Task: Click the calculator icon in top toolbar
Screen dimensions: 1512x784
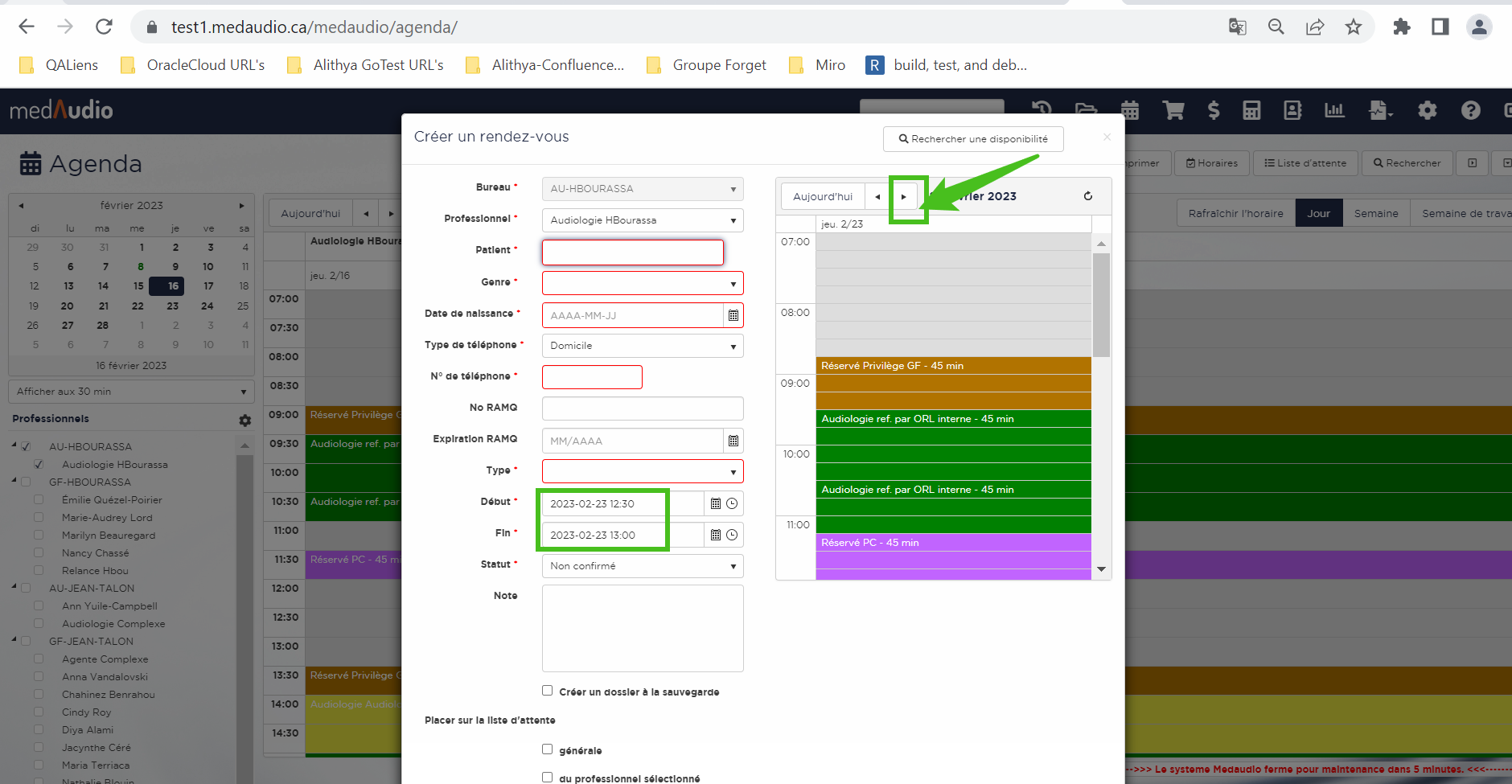Action: tap(1251, 110)
